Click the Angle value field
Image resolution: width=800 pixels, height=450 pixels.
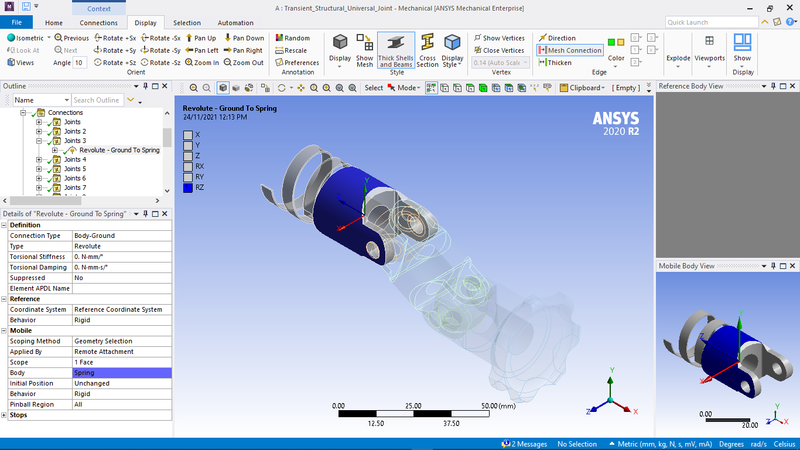[x=79, y=62]
